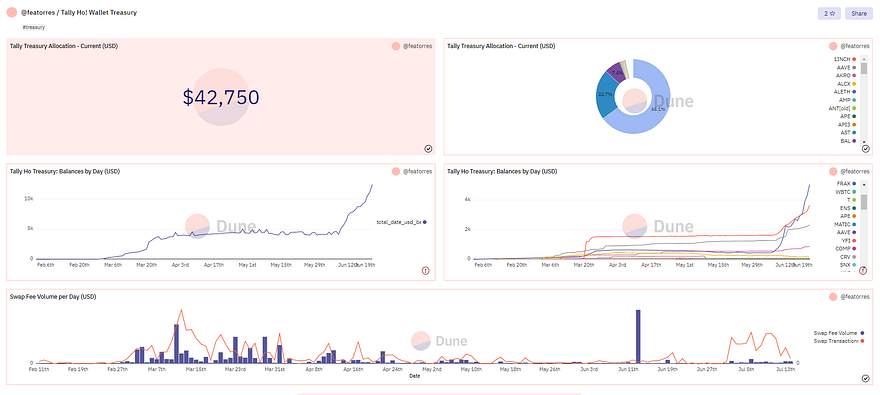Click the checkmark status icon in the $42,750 counter panel
Viewport: 880px width, 395px height.
coord(428,149)
